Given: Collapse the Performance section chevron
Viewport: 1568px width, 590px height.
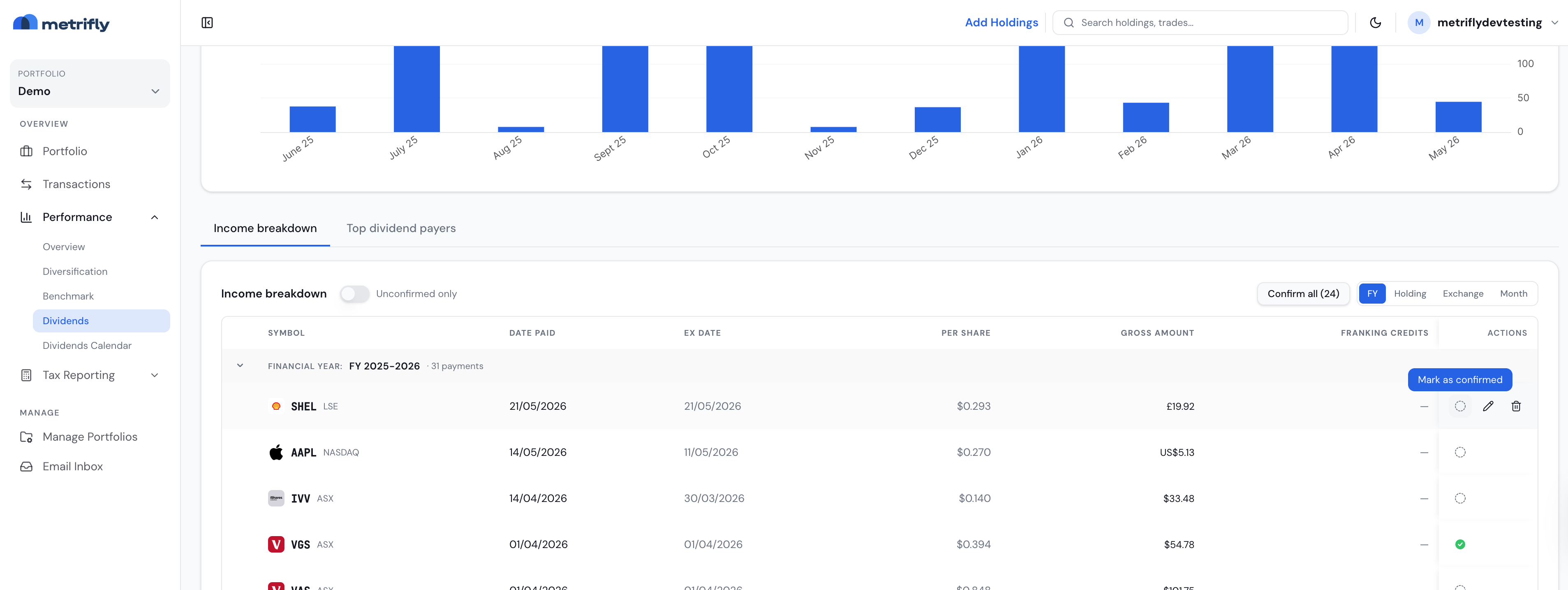Looking at the screenshot, I should tap(155, 217).
